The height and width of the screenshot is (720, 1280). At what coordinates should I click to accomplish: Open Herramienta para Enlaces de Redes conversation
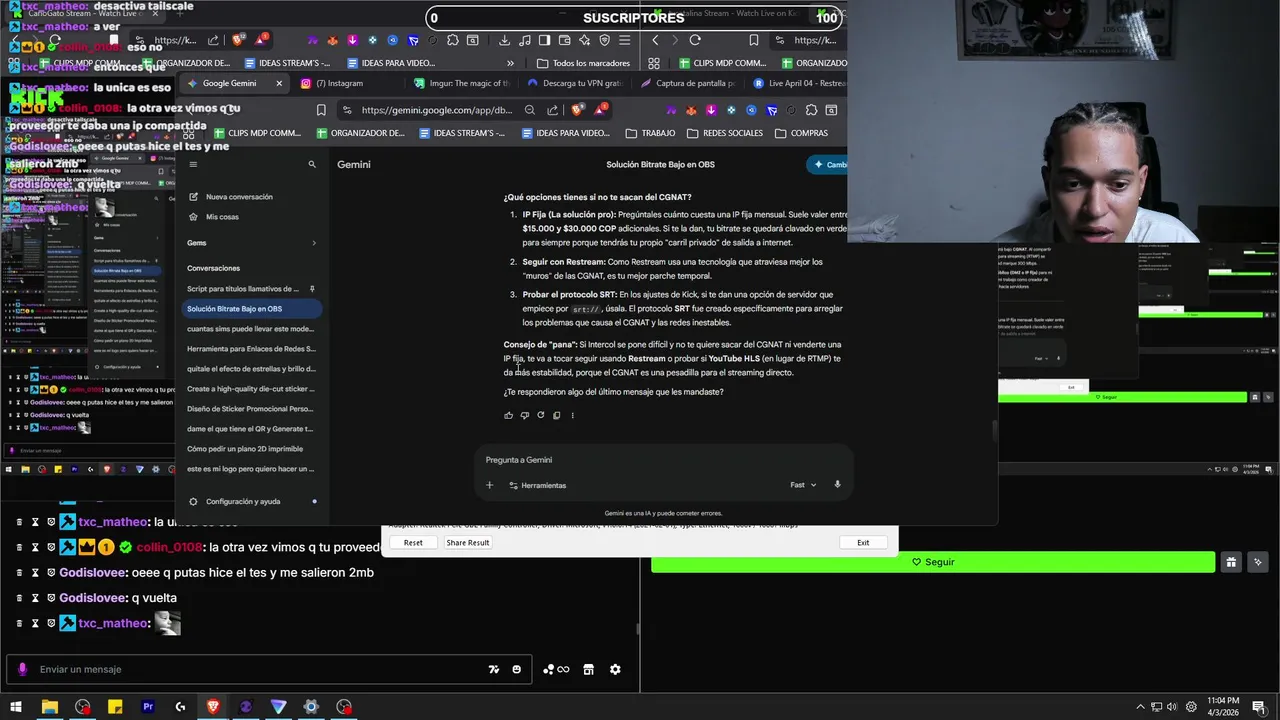250,349
